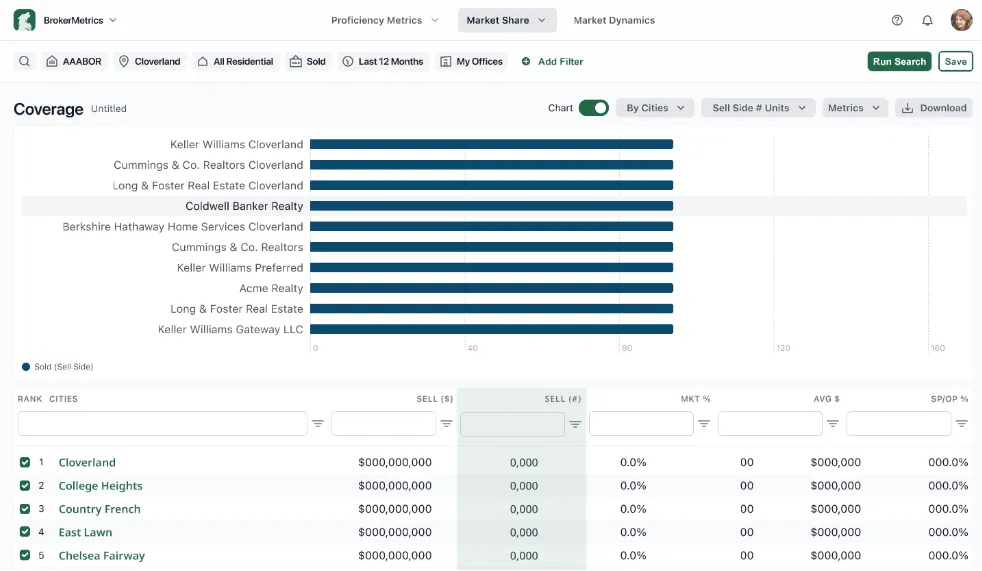Go to the Market Dynamics tab

(x=614, y=20)
